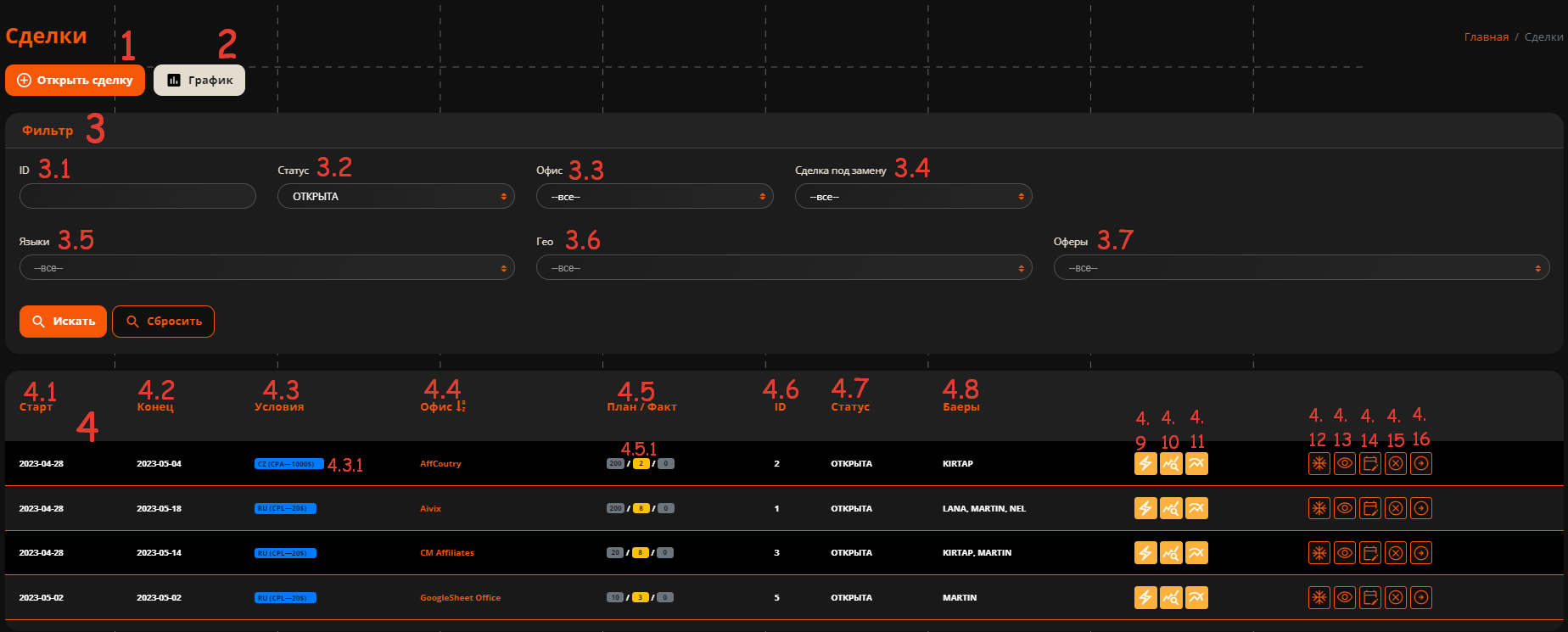The image size is (1568, 632).
Task: Click lightning icon in AffCoutry row
Action: 1145,463
